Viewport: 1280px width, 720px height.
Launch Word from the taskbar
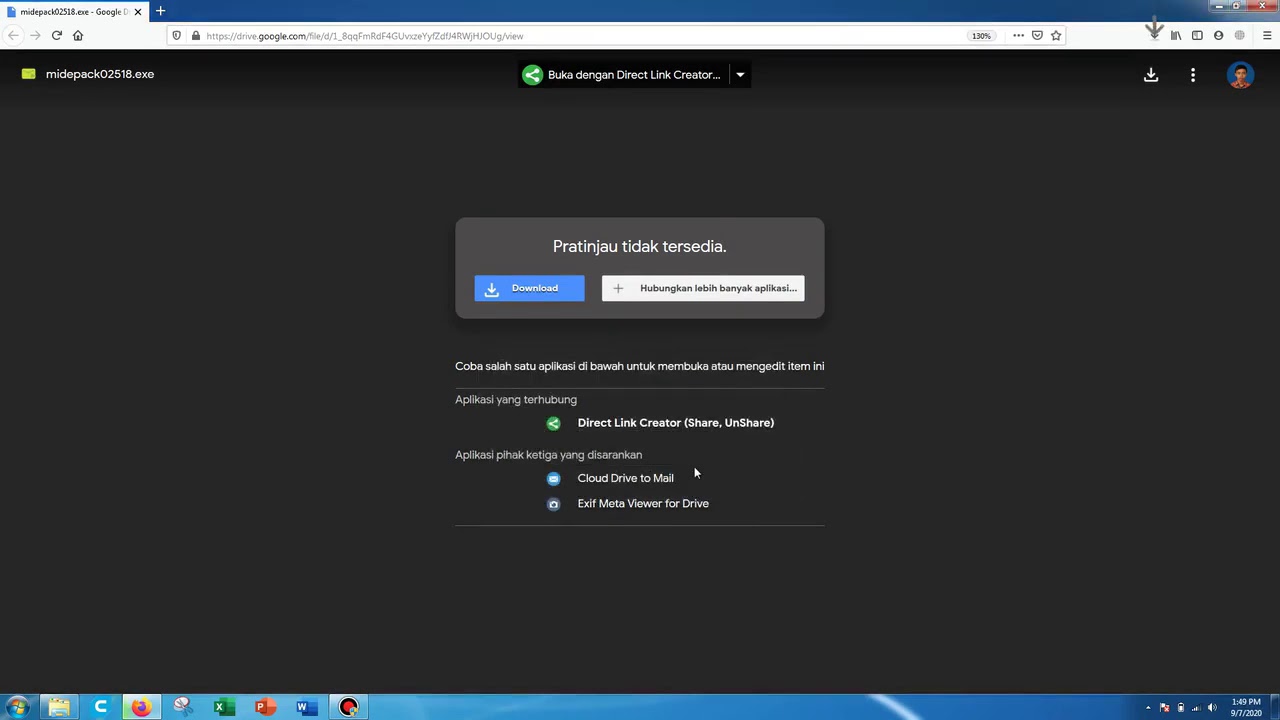pyautogui.click(x=306, y=707)
